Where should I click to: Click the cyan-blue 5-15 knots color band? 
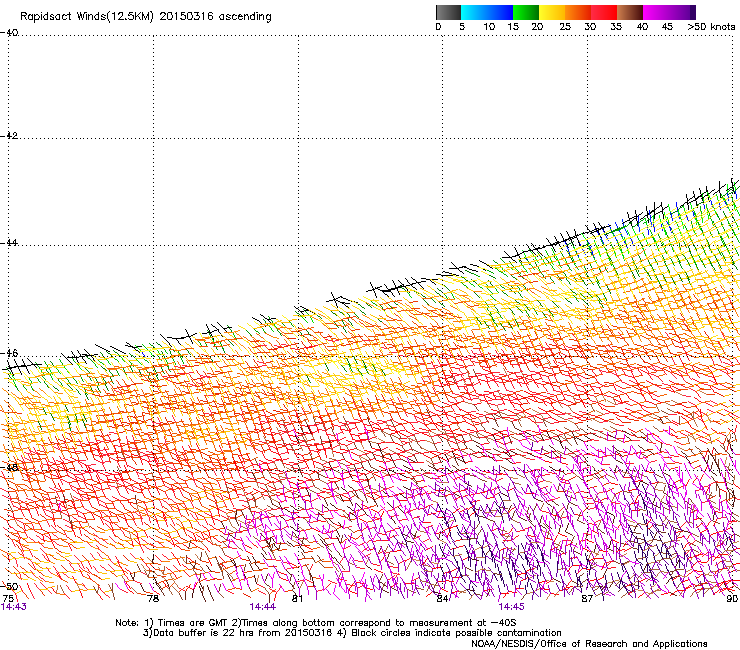click(x=487, y=12)
